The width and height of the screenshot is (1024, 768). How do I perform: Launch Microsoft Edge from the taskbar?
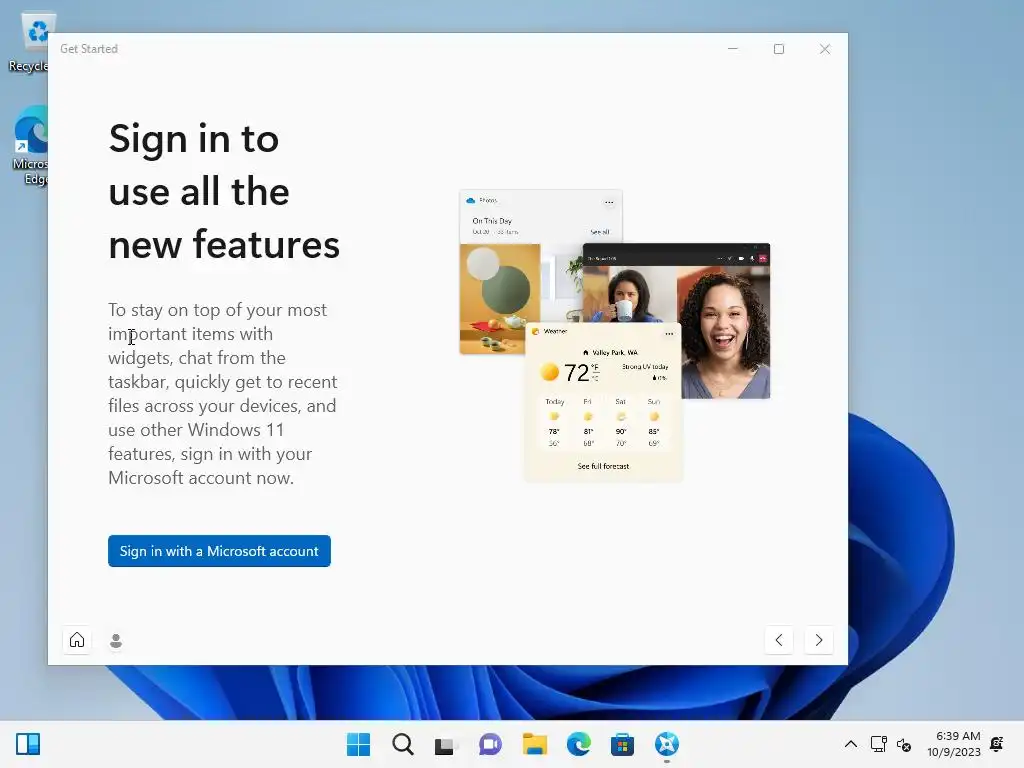coord(579,744)
